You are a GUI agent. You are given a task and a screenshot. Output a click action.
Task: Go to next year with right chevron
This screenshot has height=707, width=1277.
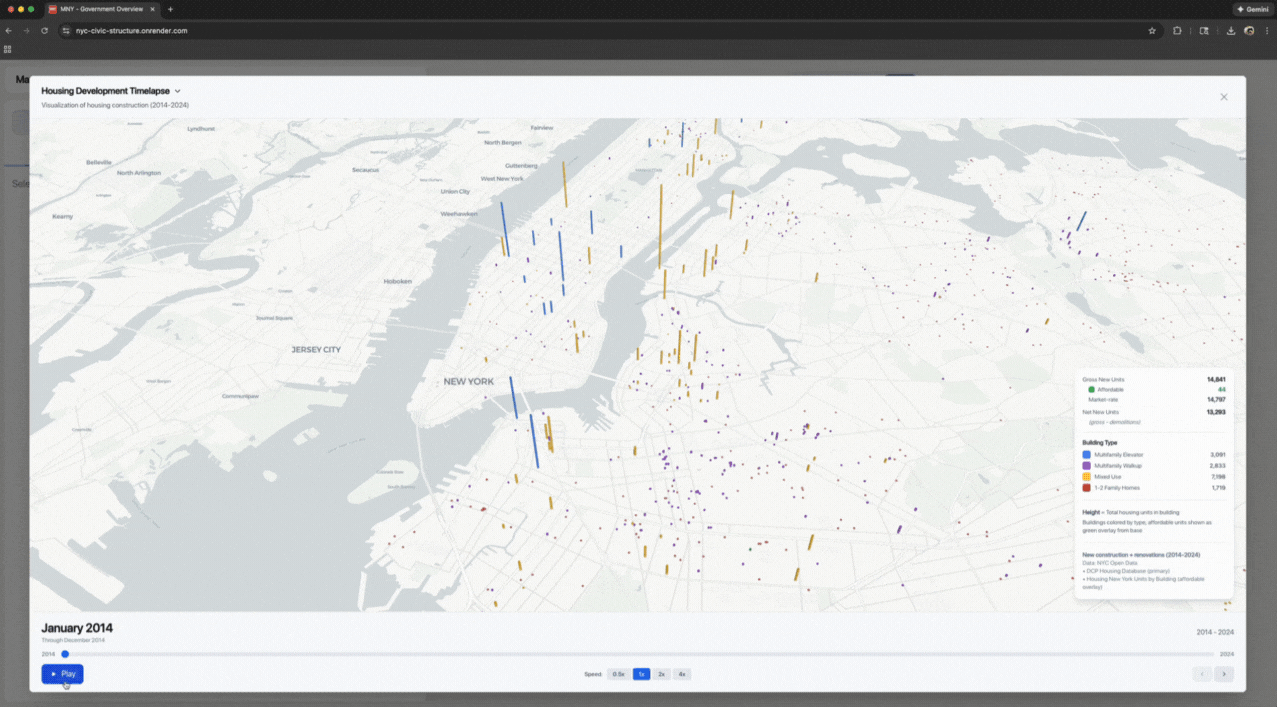[1224, 674]
